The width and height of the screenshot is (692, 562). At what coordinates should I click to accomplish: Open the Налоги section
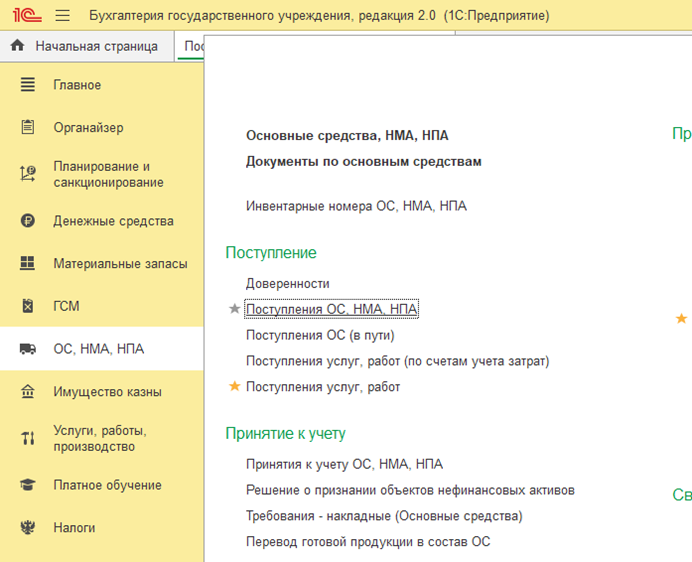tap(102, 528)
